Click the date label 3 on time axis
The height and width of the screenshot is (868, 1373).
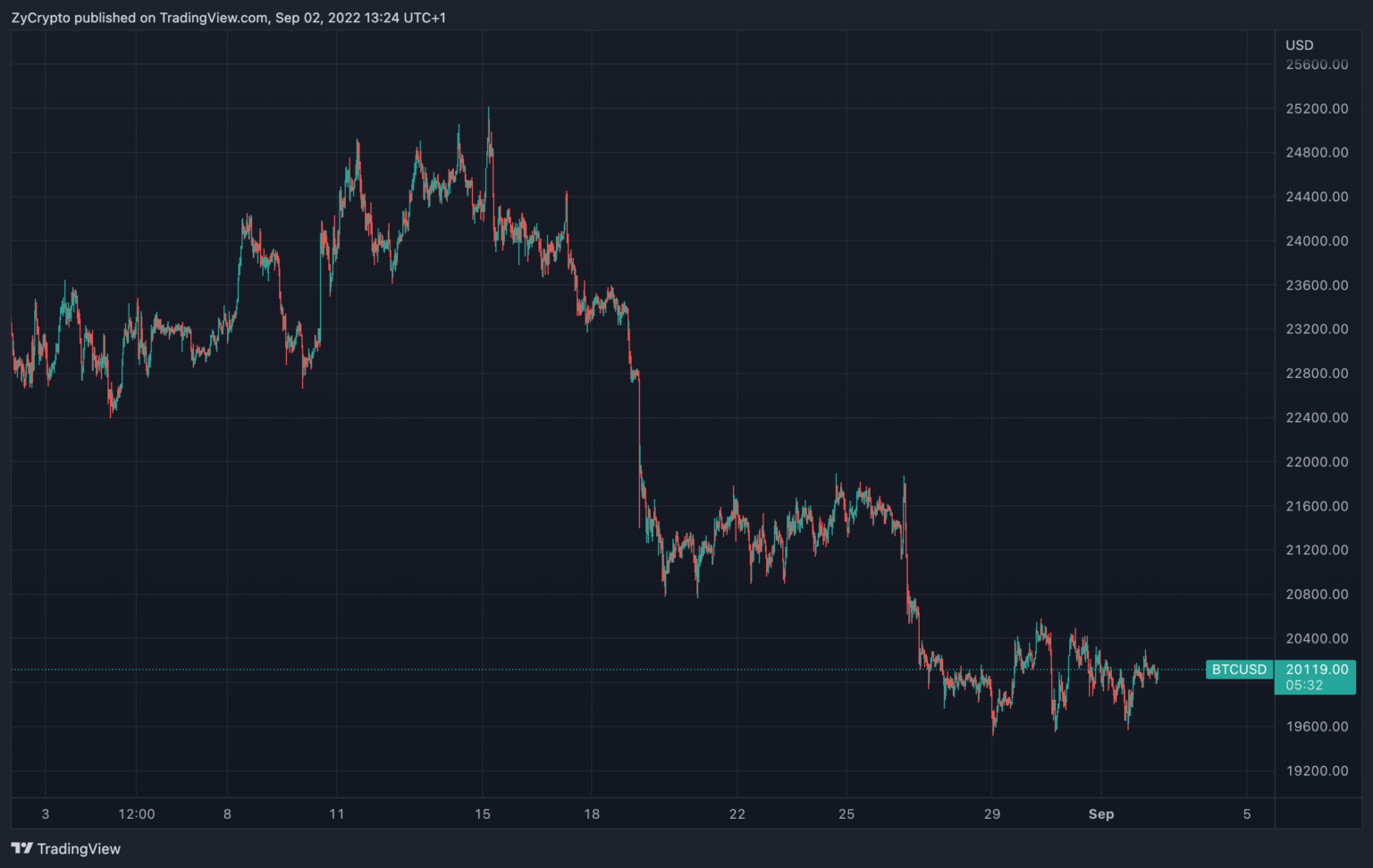coord(46,814)
